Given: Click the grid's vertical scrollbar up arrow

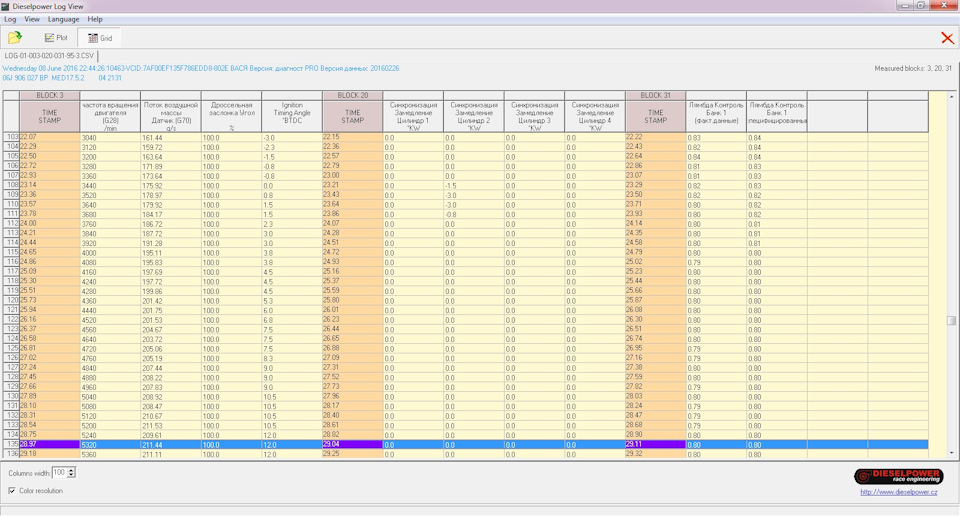Looking at the screenshot, I should (952, 96).
